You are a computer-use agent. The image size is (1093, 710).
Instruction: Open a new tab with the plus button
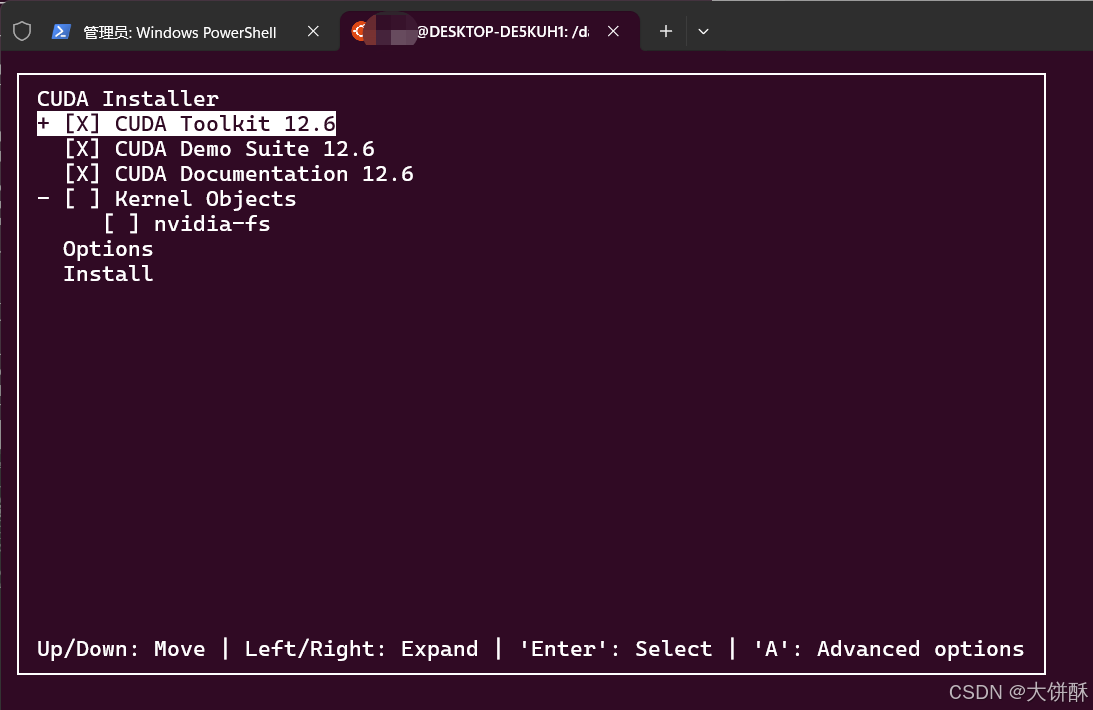666,31
